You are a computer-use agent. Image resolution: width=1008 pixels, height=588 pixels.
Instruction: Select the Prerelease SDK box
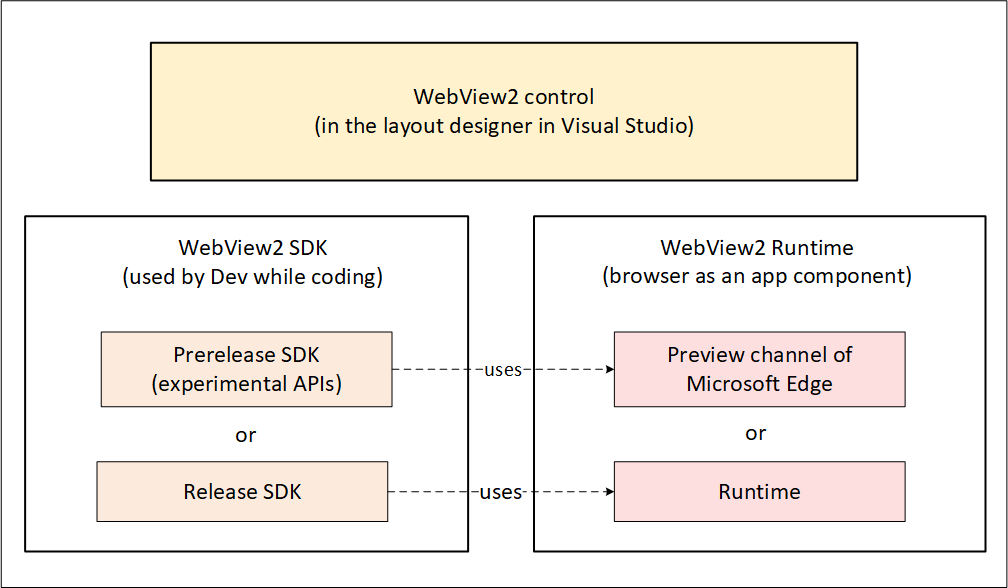click(246, 370)
